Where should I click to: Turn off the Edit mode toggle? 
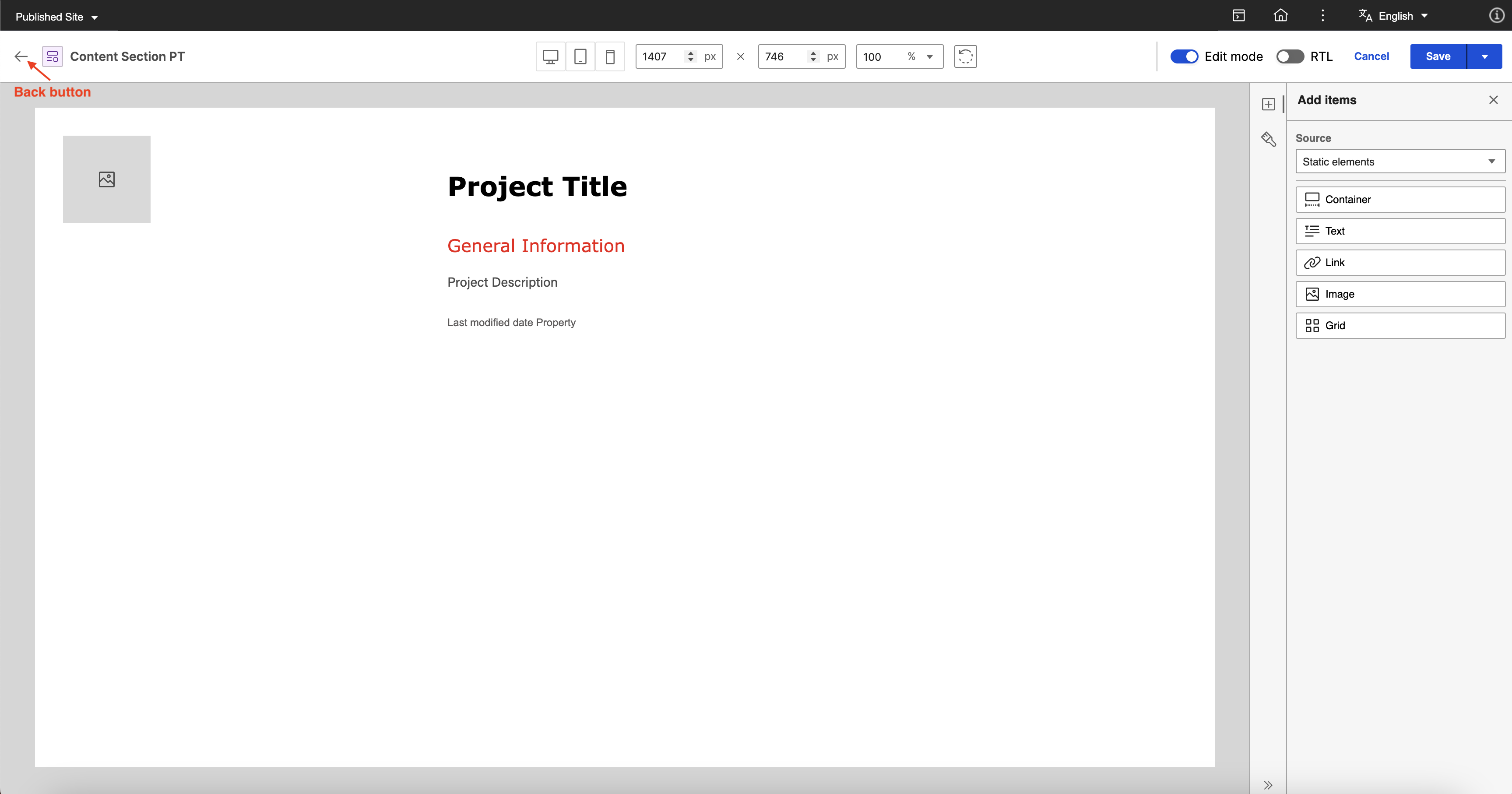click(1184, 56)
